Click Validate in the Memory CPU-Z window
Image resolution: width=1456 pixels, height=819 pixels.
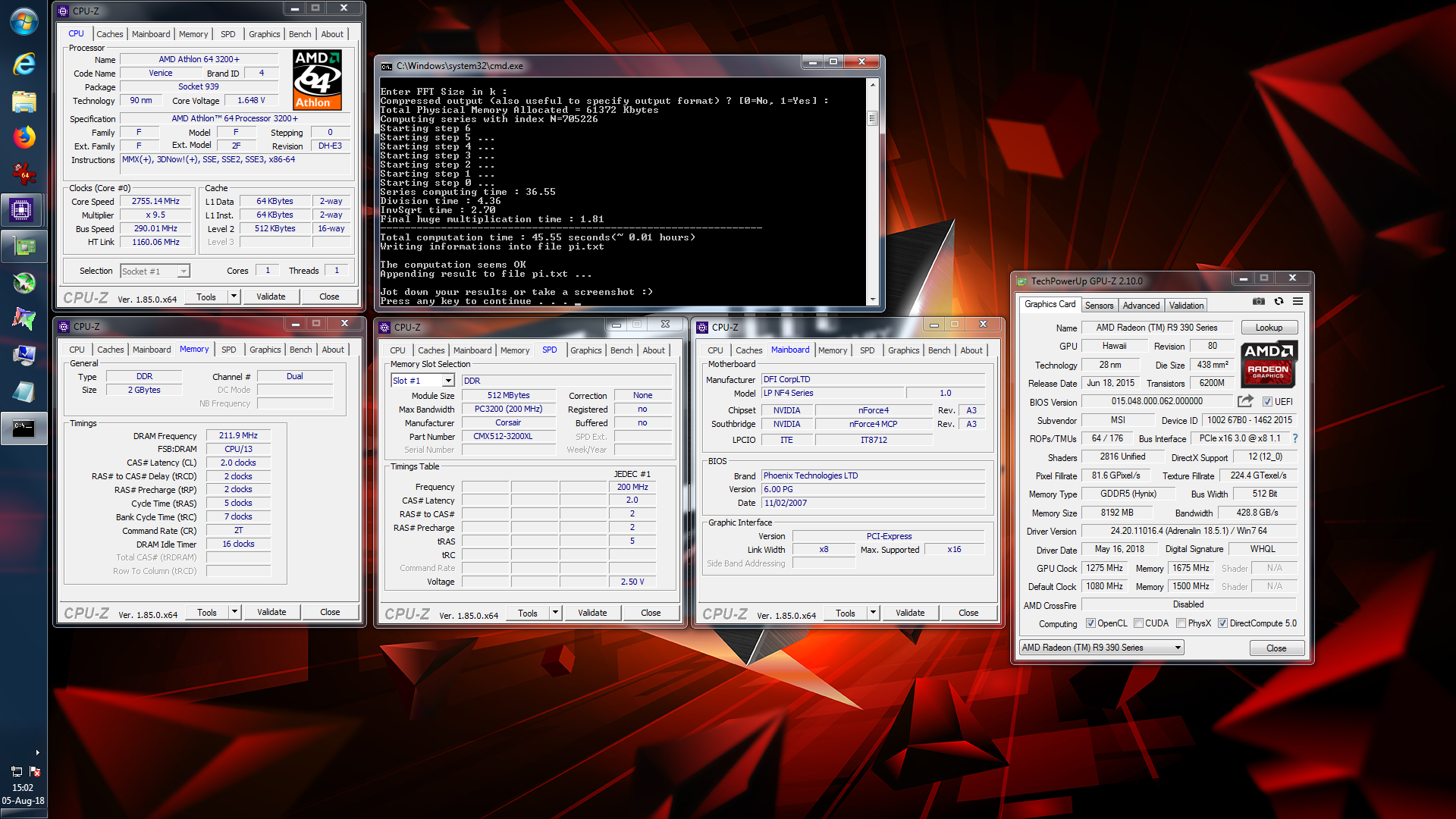tap(271, 612)
